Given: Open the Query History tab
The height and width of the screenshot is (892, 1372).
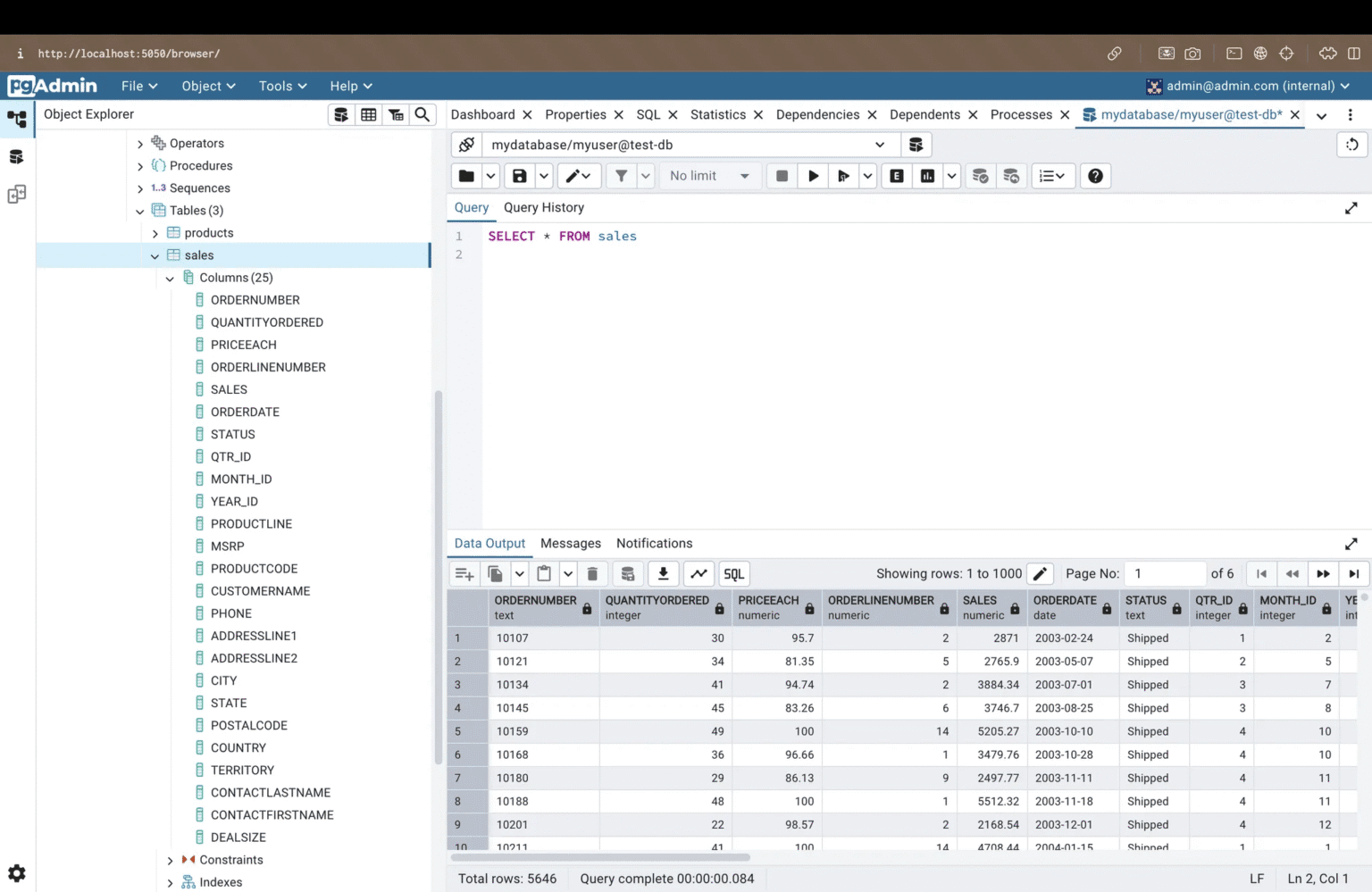Looking at the screenshot, I should click(544, 207).
